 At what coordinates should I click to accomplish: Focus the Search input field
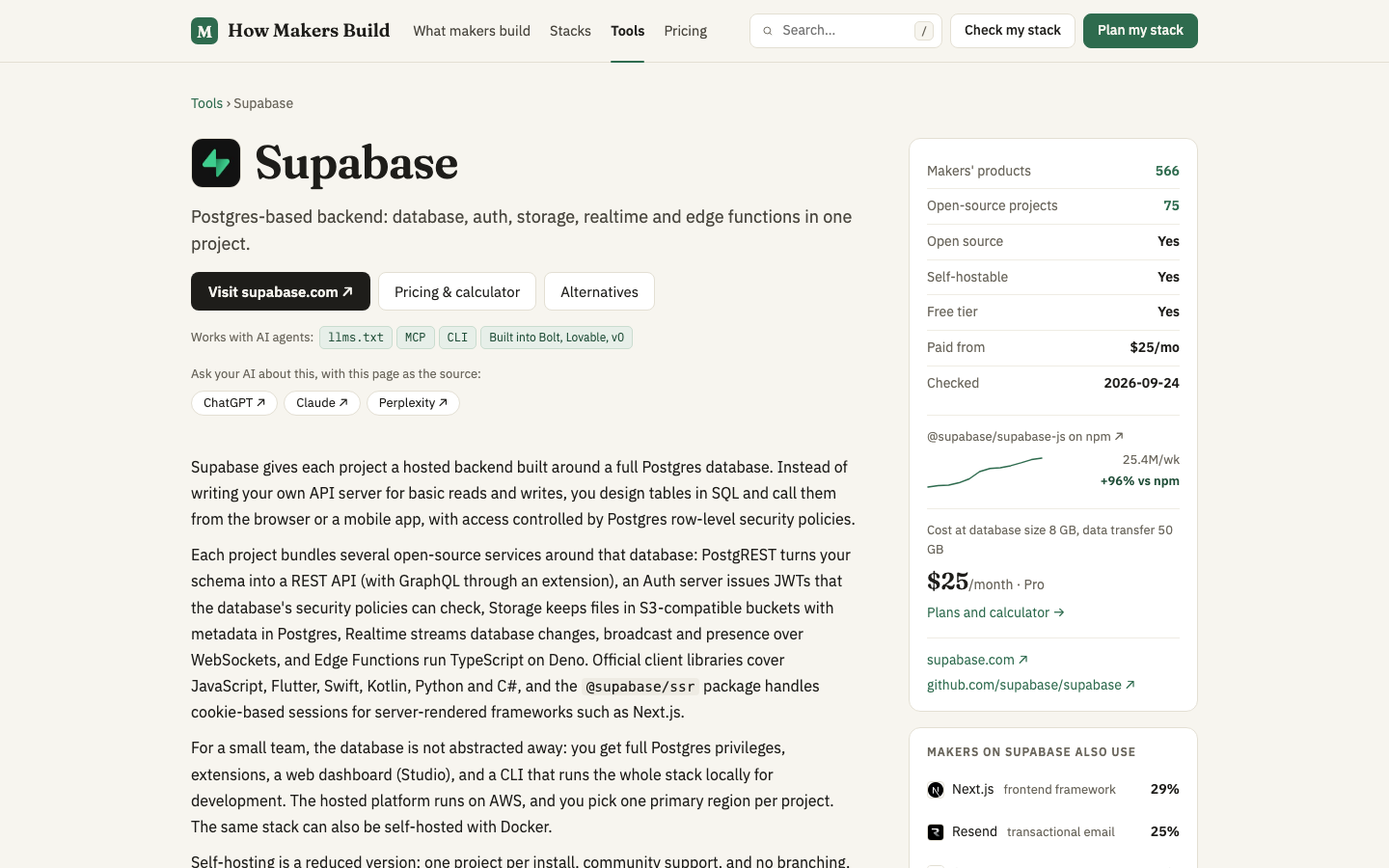coord(846,31)
